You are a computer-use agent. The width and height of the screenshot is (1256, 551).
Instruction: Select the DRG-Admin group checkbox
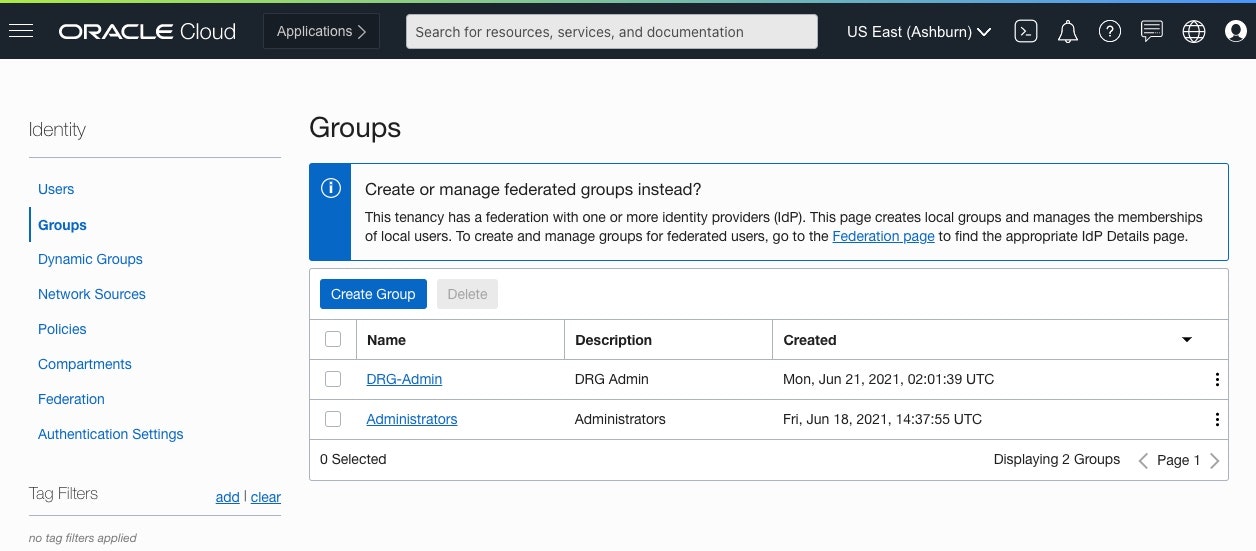(x=333, y=380)
